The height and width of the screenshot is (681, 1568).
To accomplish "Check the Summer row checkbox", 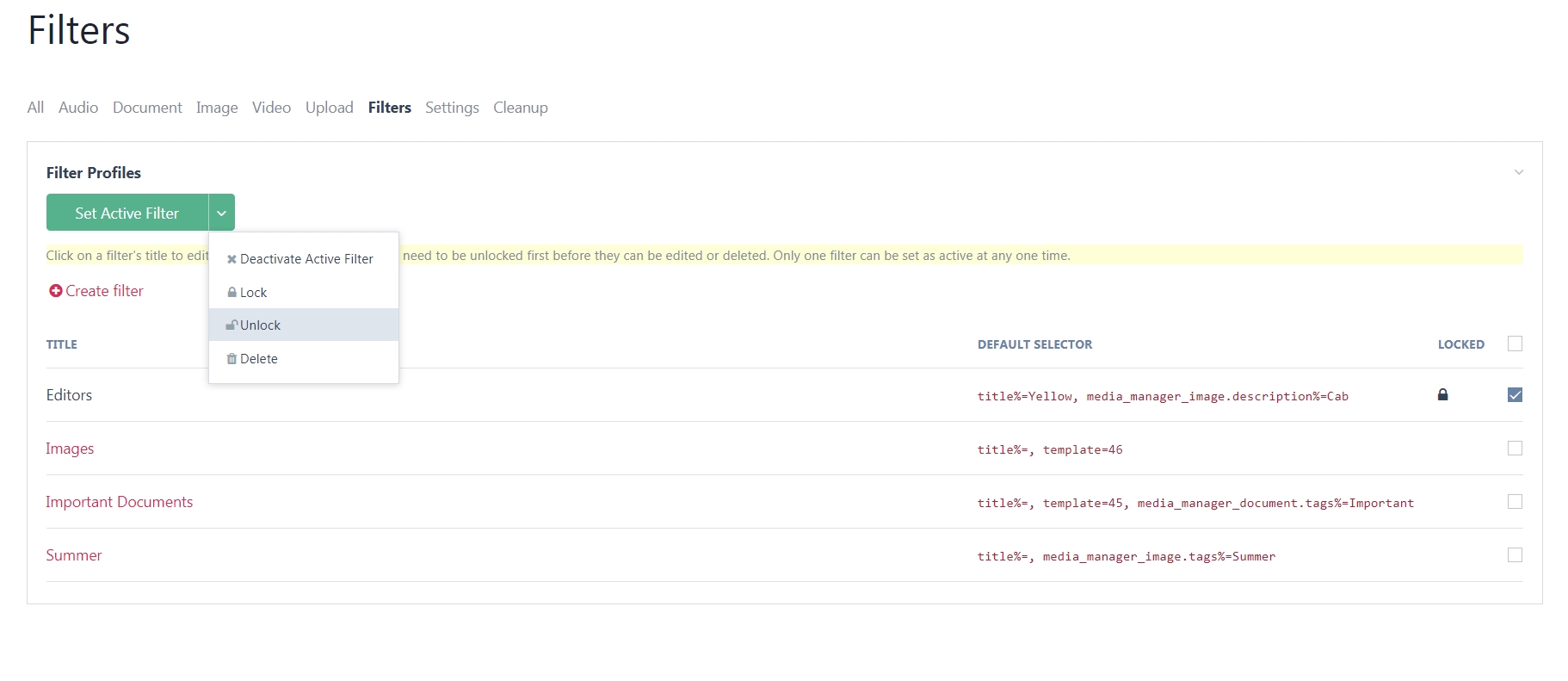I will point(1516,555).
